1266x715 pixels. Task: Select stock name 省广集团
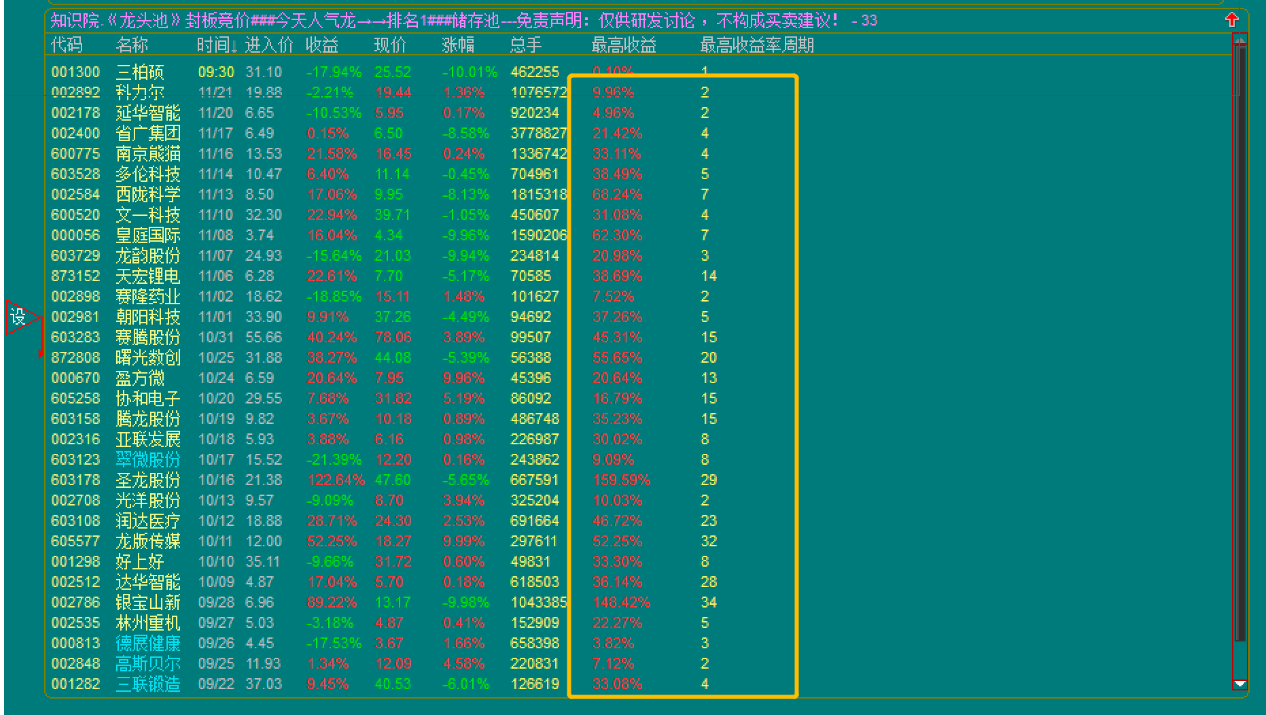[x=148, y=133]
